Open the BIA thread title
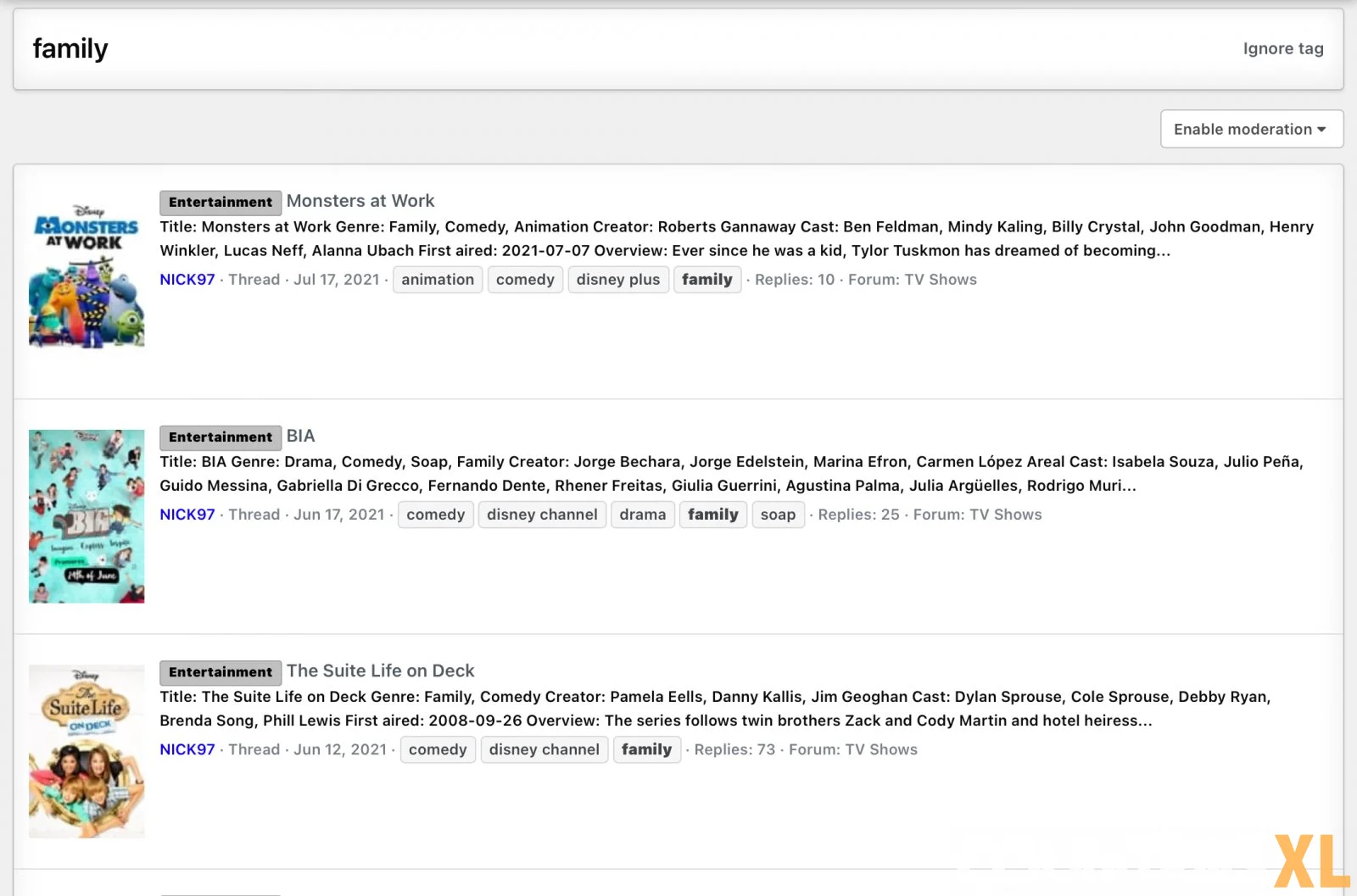 (301, 436)
